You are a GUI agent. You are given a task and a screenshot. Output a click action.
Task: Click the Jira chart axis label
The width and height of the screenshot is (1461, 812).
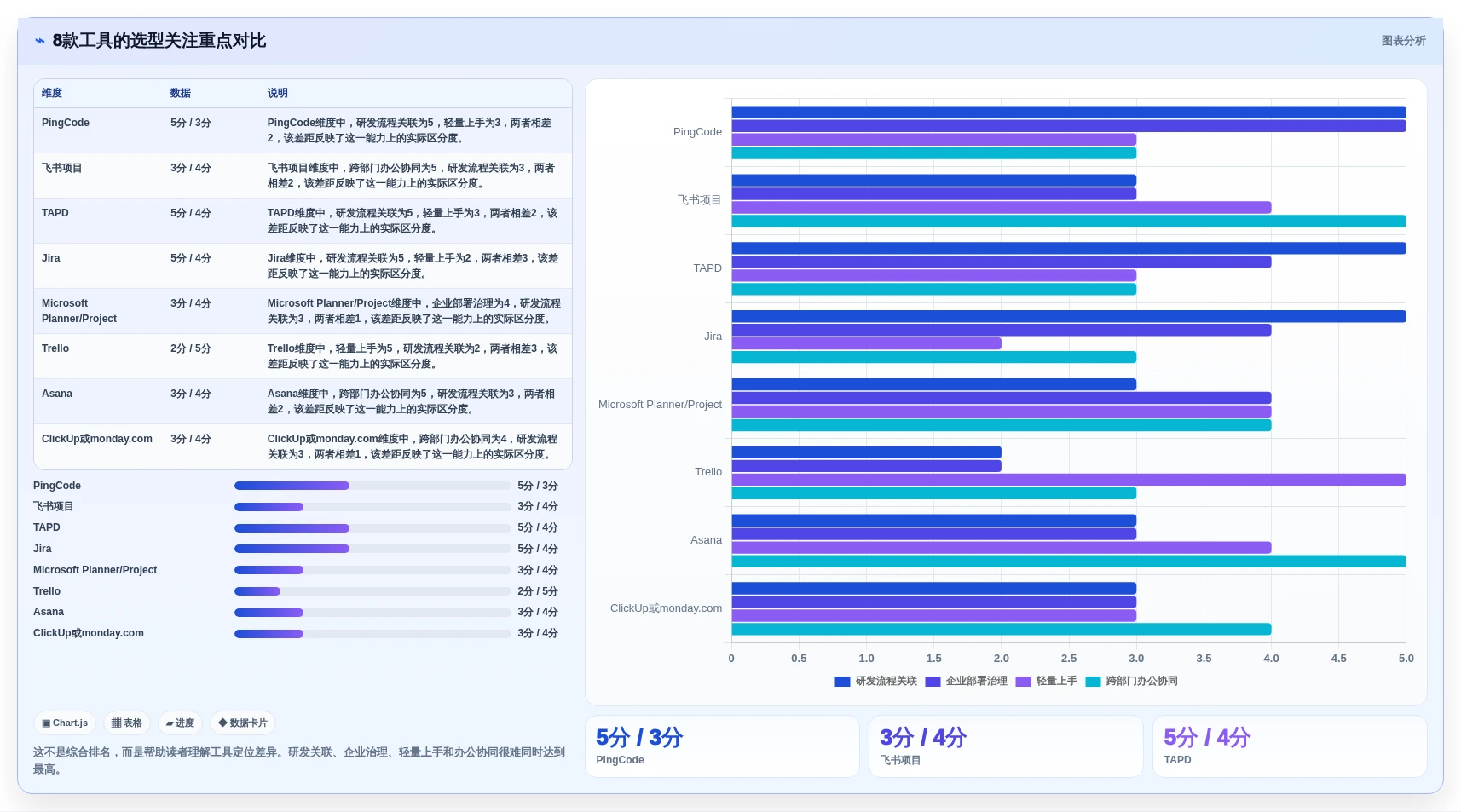713,337
